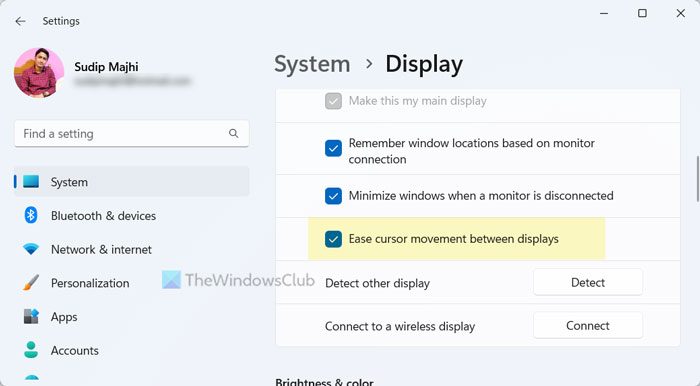The width and height of the screenshot is (700, 386).
Task: Close the Settings window
Action: click(x=680, y=13)
